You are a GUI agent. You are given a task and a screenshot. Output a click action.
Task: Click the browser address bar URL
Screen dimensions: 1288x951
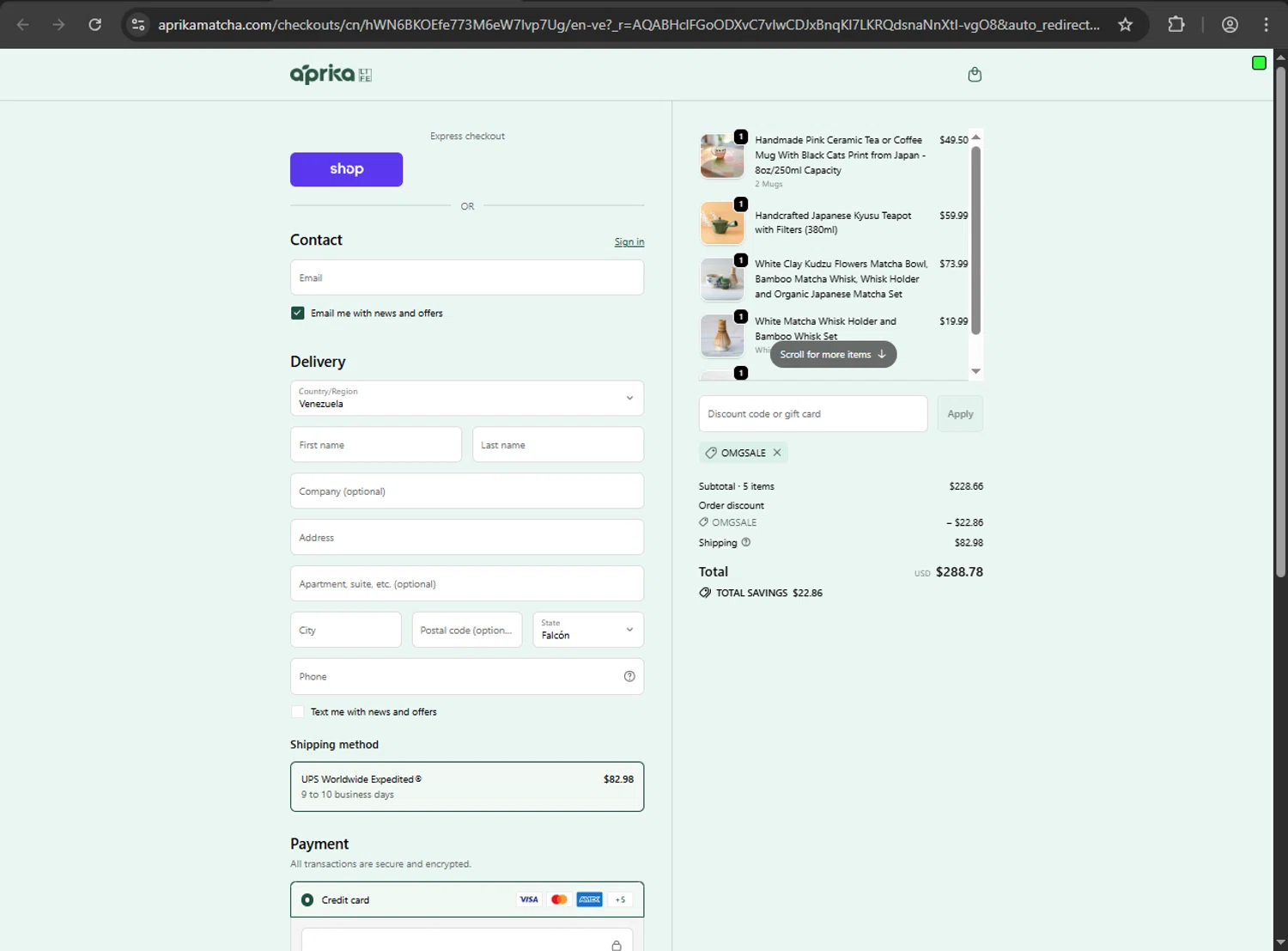pos(629,25)
